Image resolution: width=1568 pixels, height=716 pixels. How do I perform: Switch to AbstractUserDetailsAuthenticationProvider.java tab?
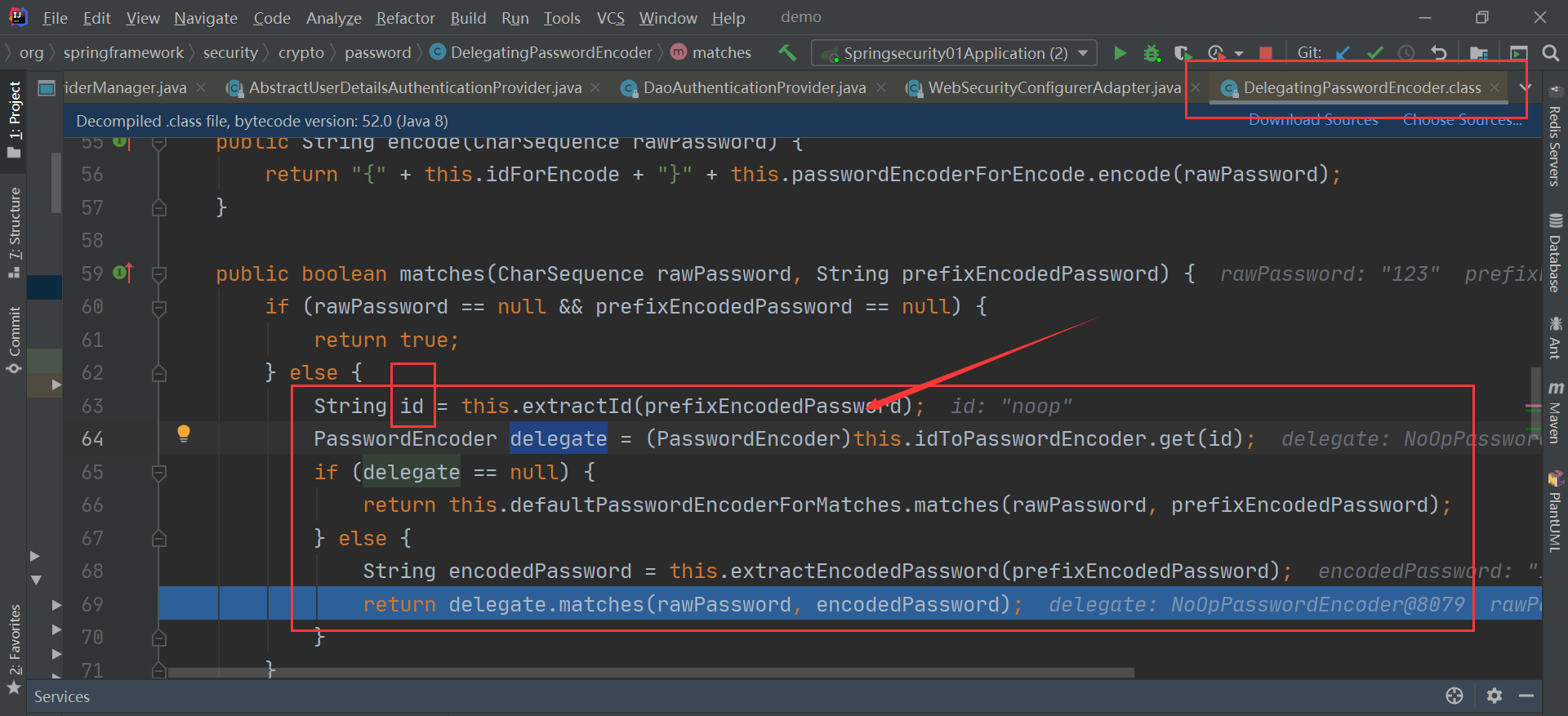point(415,87)
